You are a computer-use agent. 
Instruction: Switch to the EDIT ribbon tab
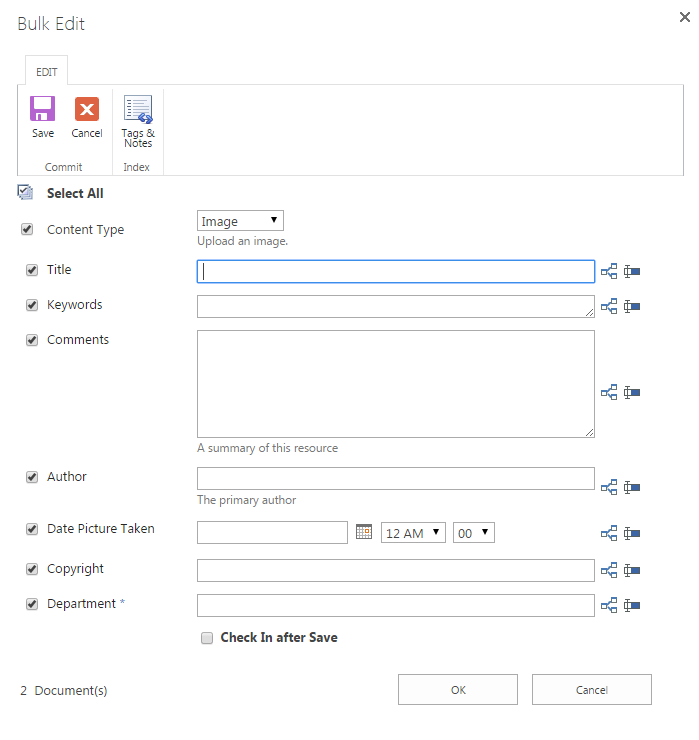pyautogui.click(x=46, y=72)
